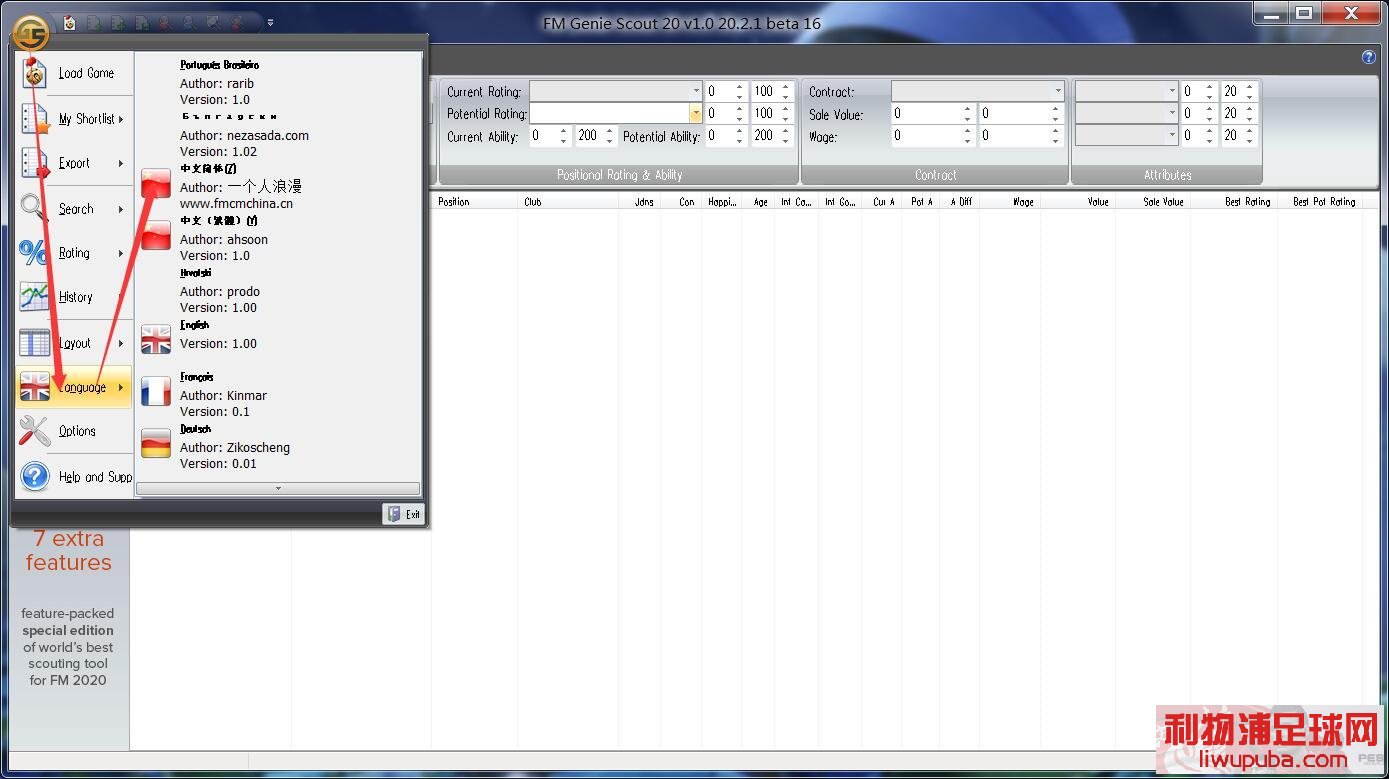Click the first quick access load game icon
This screenshot has height=779, width=1389.
(69, 22)
